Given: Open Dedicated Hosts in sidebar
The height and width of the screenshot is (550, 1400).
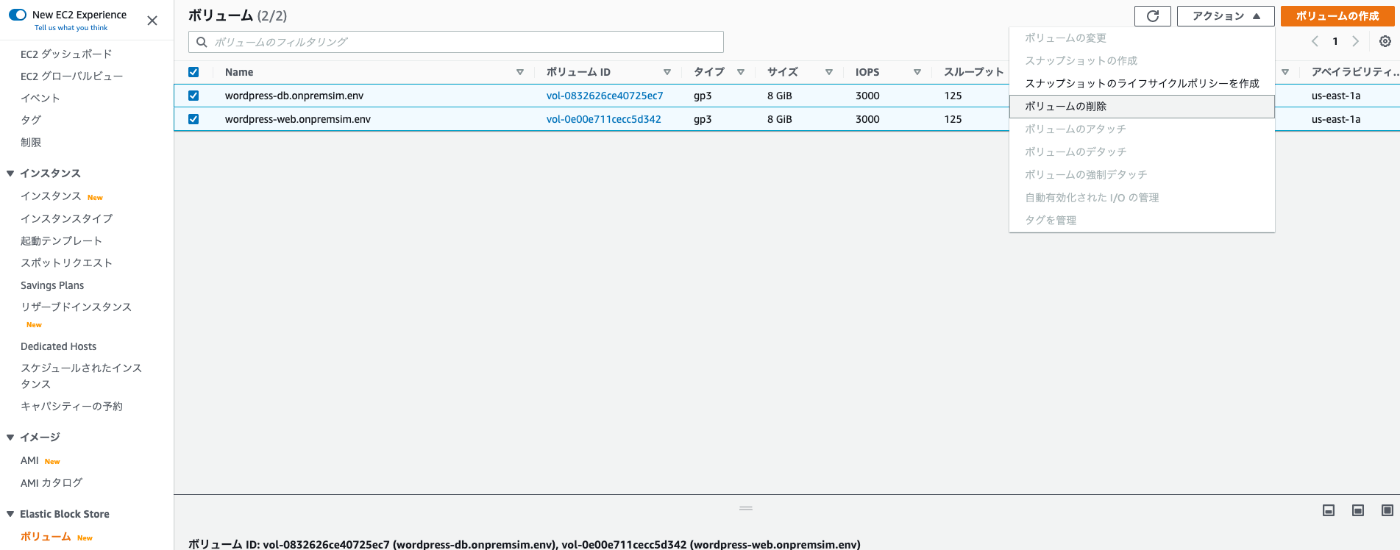Looking at the screenshot, I should [x=58, y=346].
